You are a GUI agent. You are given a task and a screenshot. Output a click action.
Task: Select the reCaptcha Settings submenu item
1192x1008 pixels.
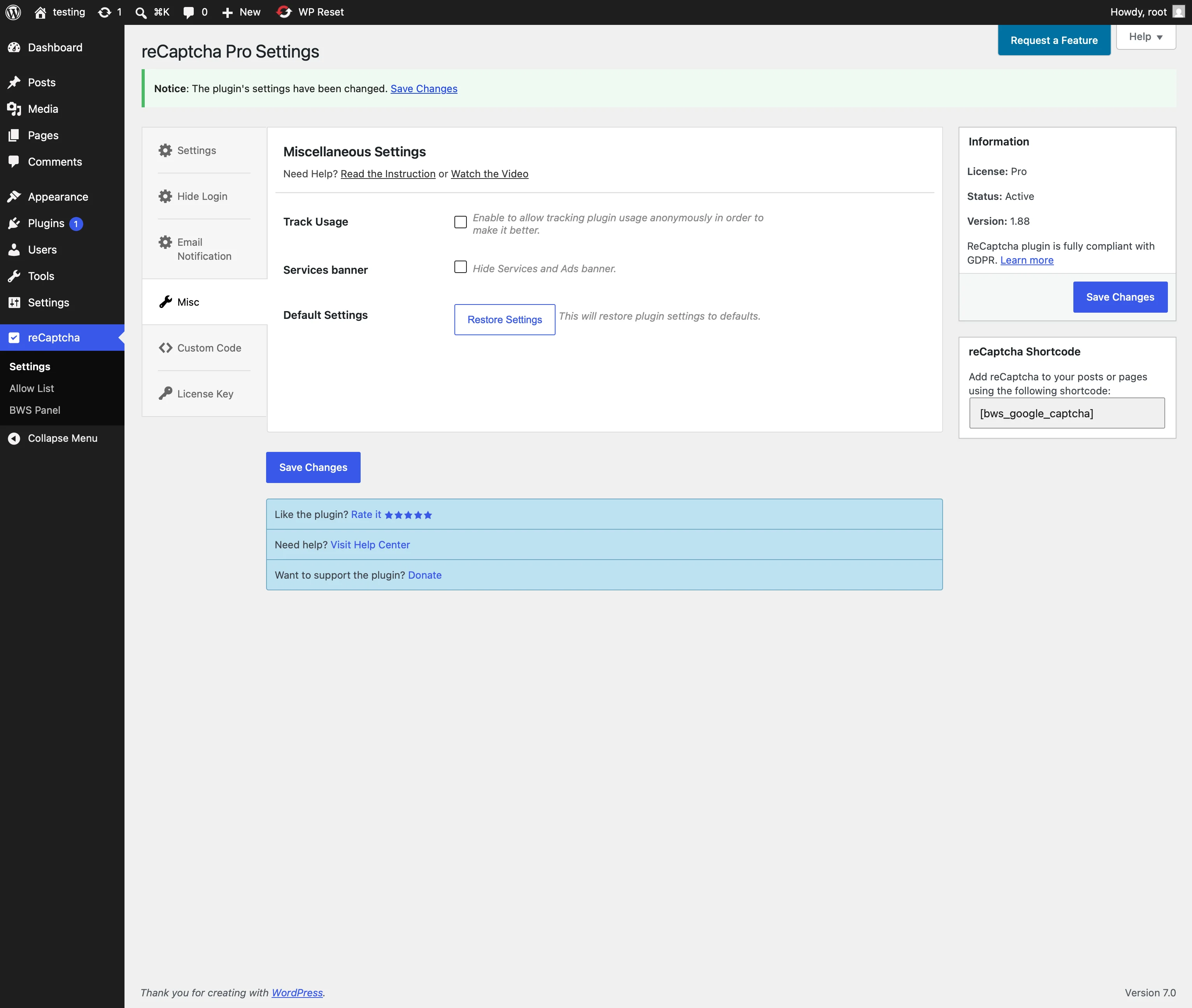pos(30,367)
